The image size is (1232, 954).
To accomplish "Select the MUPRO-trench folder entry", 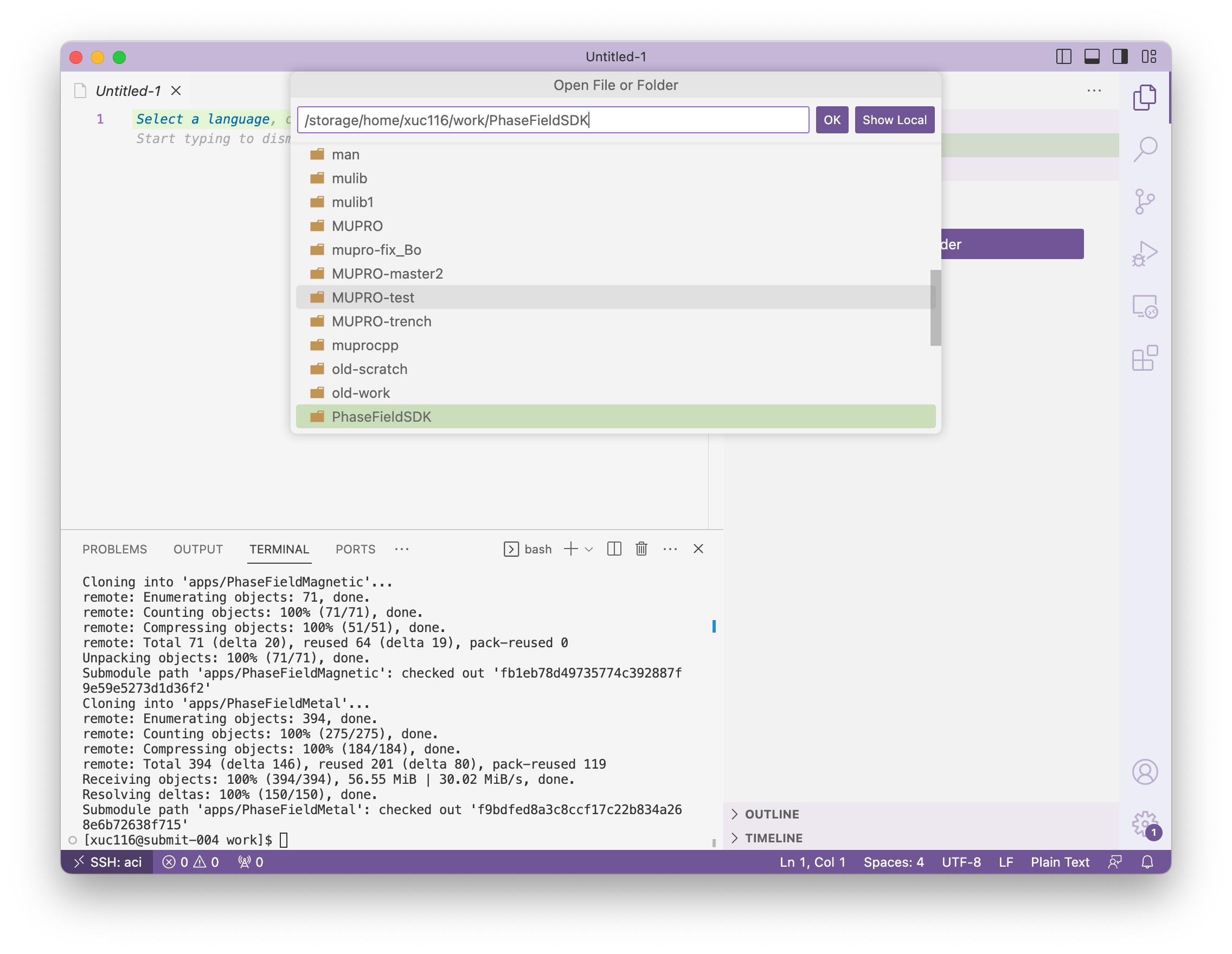I will point(381,321).
